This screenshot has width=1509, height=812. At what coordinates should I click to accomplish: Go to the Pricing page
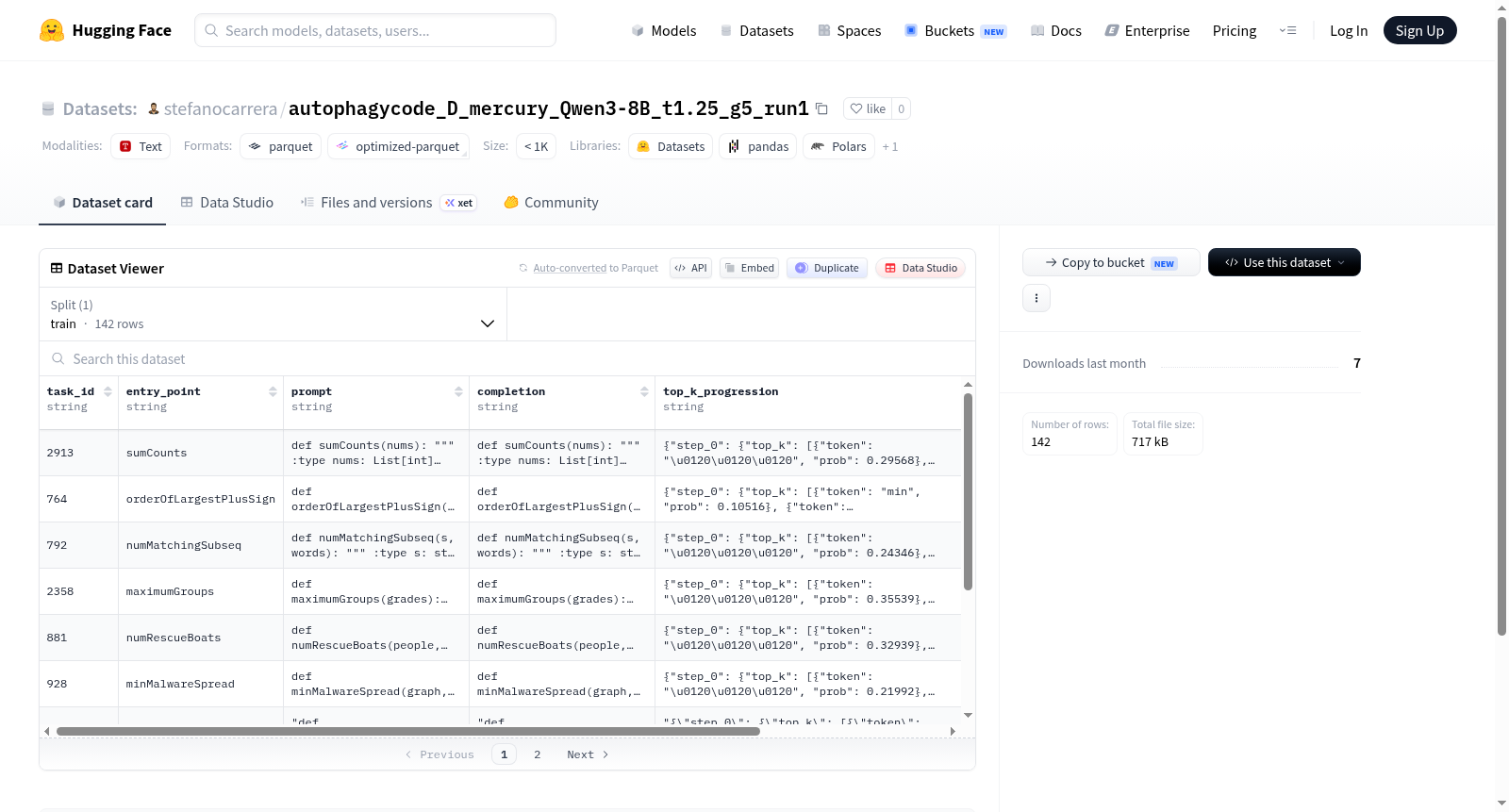click(x=1235, y=30)
